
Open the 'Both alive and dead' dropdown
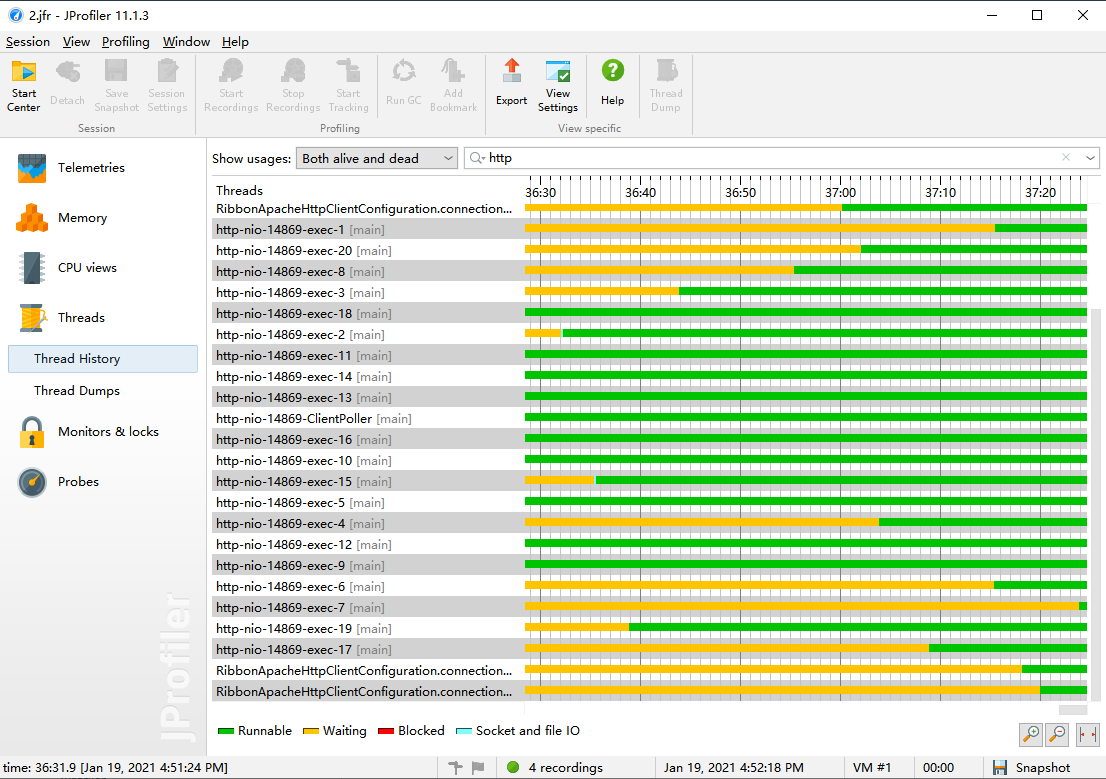pyautogui.click(x=377, y=158)
